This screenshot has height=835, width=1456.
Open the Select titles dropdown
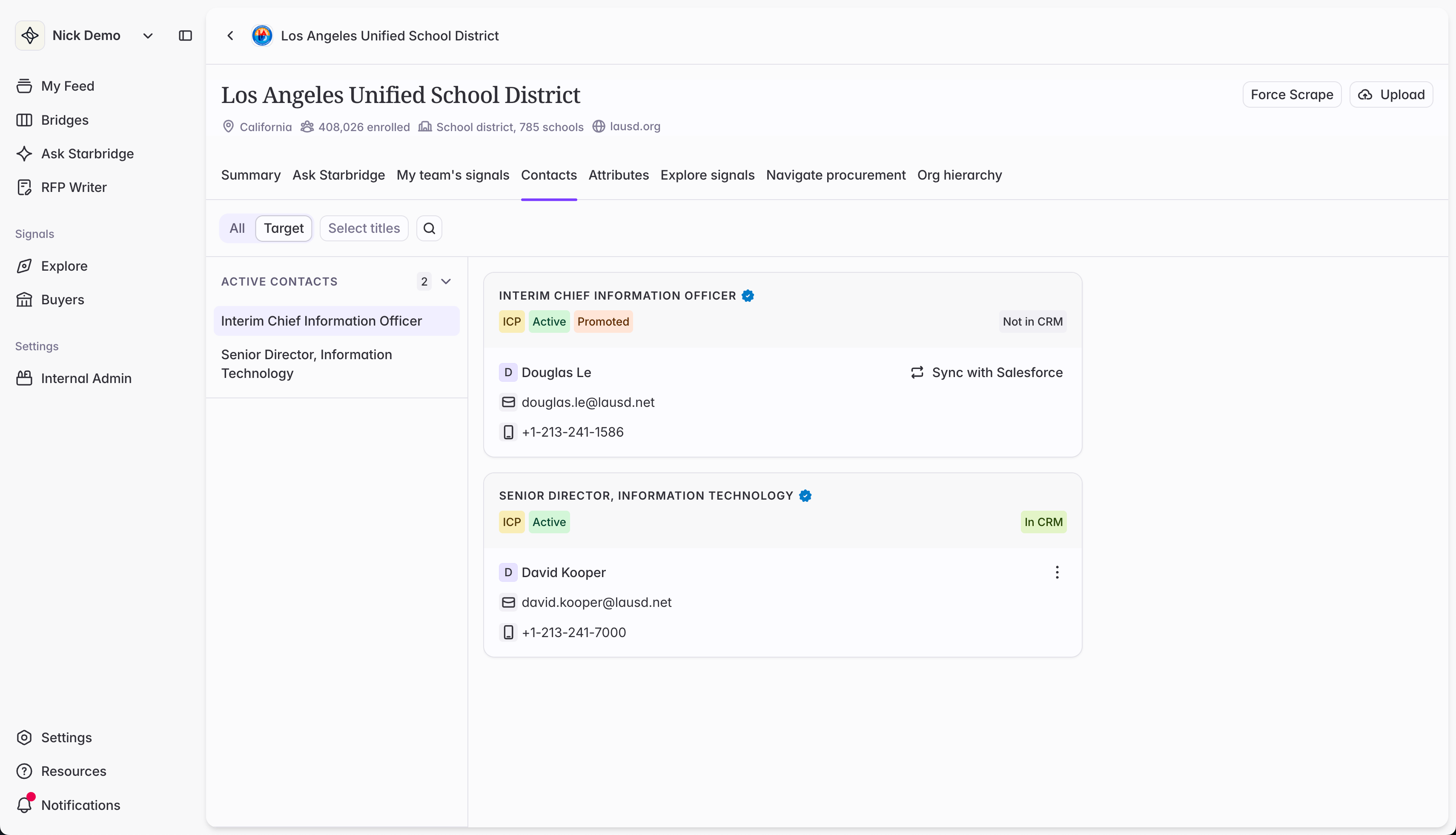(x=364, y=228)
